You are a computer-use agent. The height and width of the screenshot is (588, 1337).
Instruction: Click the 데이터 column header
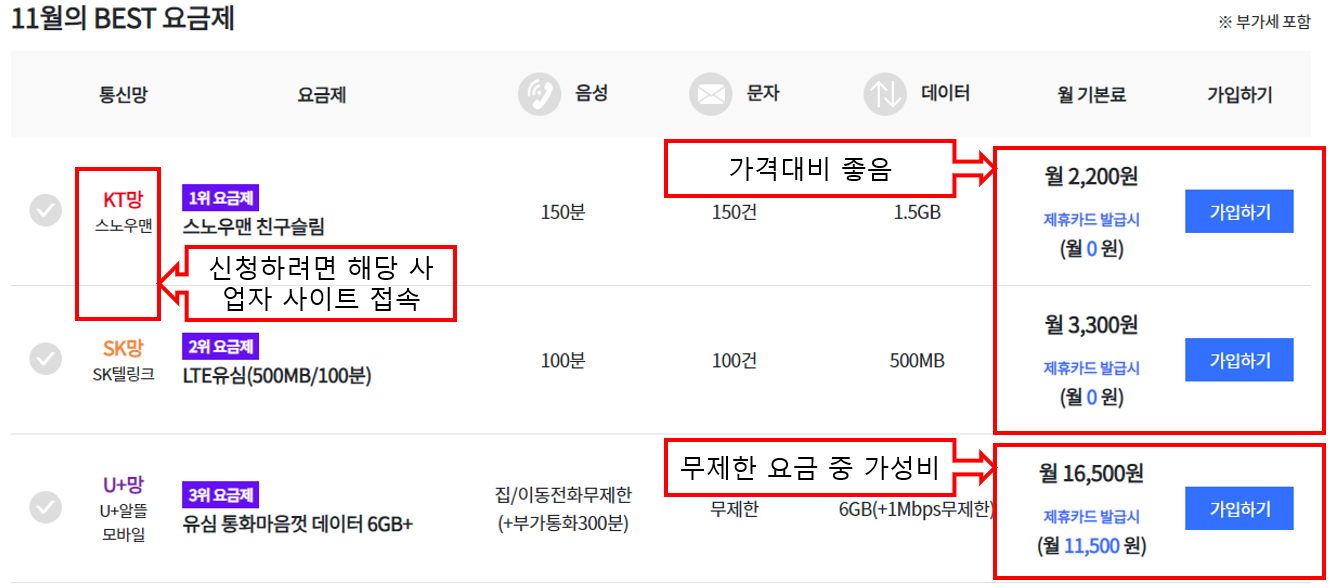(x=945, y=93)
